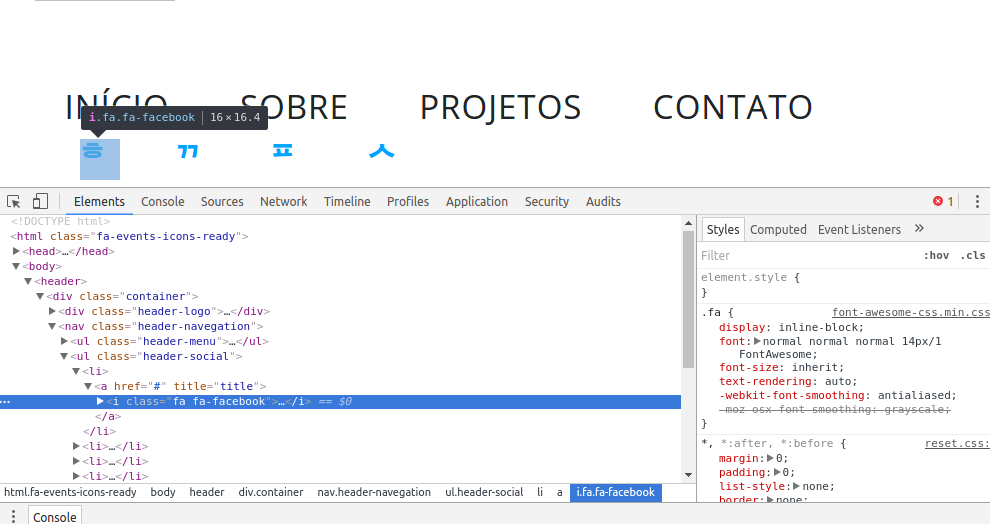Screen dimensions: 990x524
Task: Select the closing </a> tag row
Action: click(341, 416)
